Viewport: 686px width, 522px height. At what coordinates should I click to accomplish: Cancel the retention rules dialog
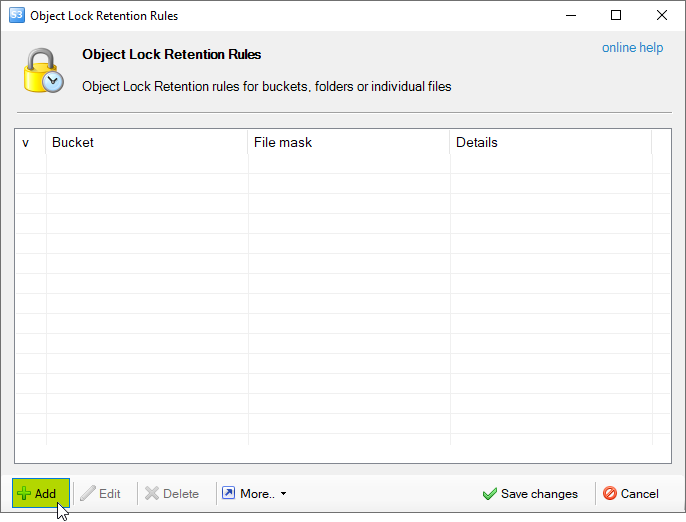coord(630,494)
